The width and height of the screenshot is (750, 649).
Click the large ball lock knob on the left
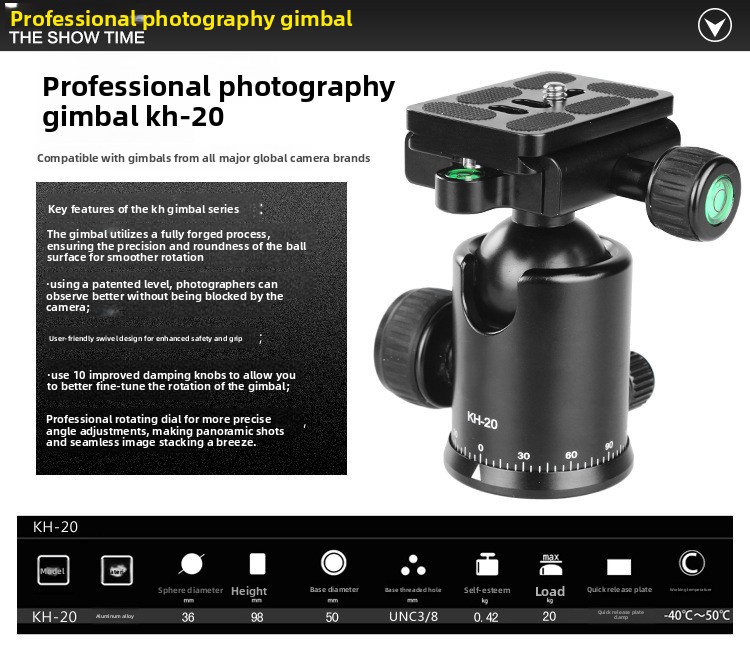tap(412, 347)
